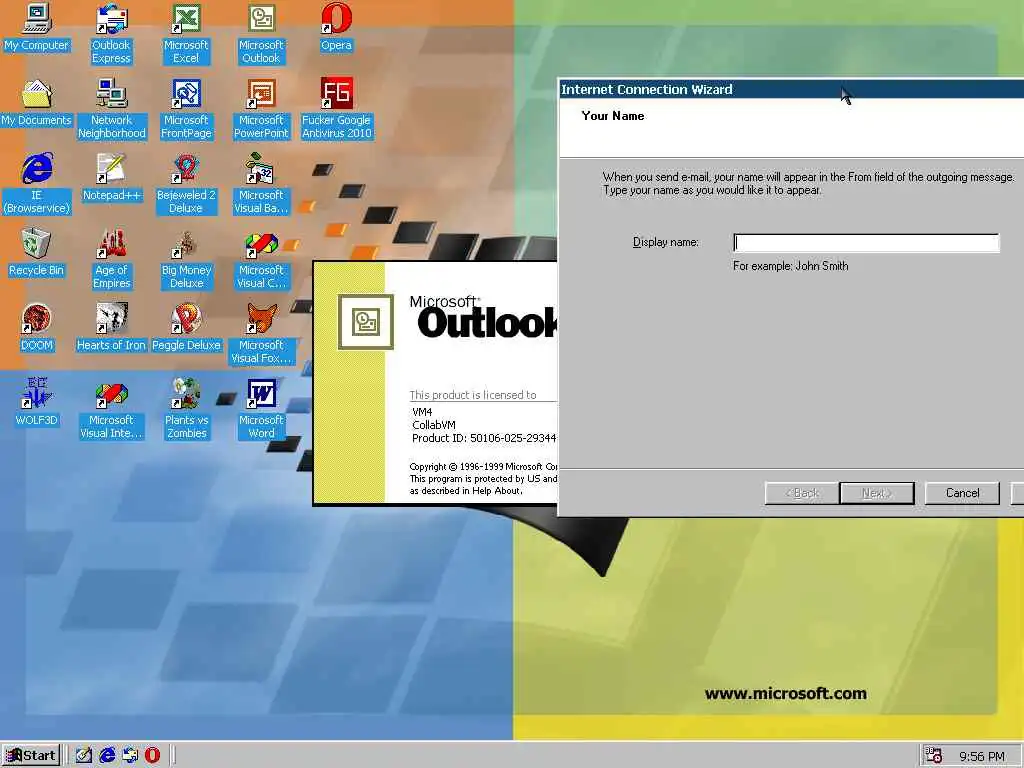Screen dimensions: 1024x768
Task: Click the Next button in the wizard
Action: pos(876,493)
